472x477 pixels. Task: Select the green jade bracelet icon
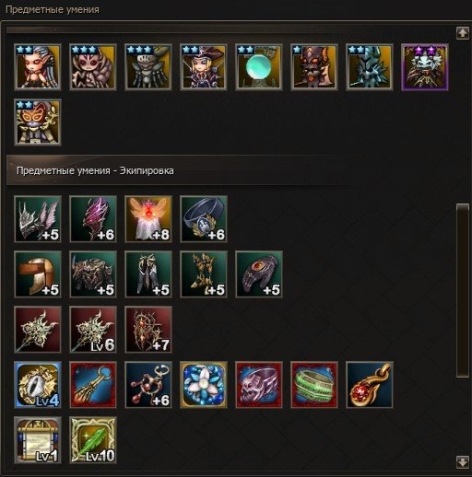tap(314, 385)
